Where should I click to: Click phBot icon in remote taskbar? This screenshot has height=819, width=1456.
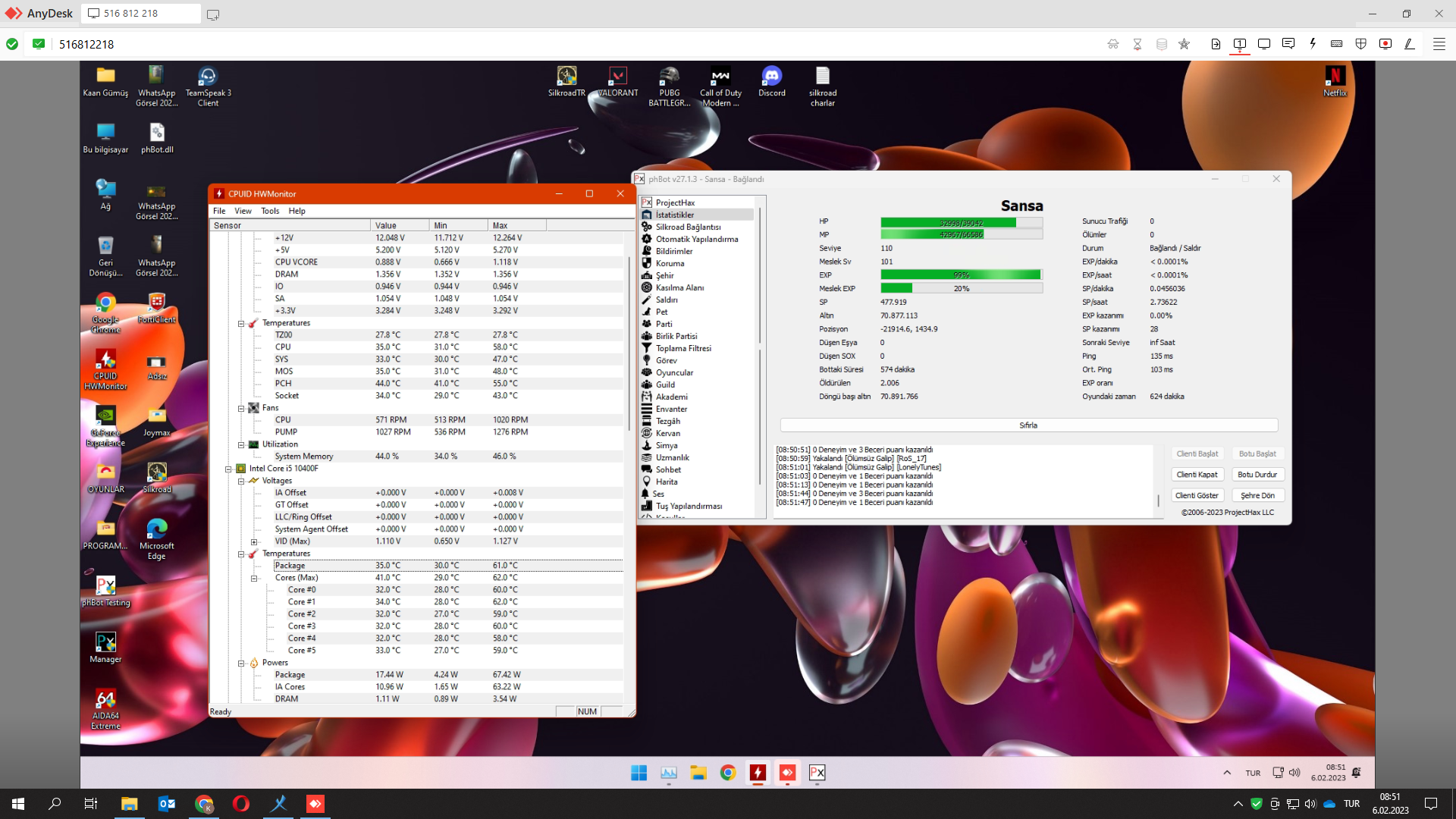pos(817,773)
